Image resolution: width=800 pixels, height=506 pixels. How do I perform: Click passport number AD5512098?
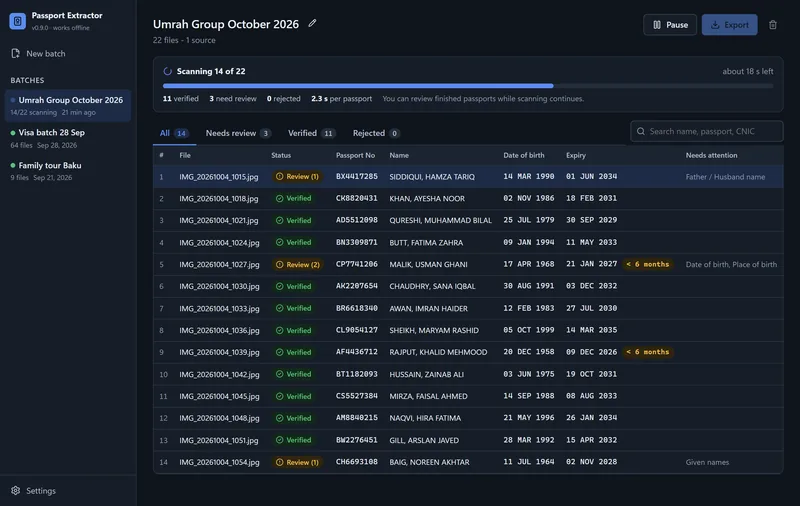click(x=357, y=220)
